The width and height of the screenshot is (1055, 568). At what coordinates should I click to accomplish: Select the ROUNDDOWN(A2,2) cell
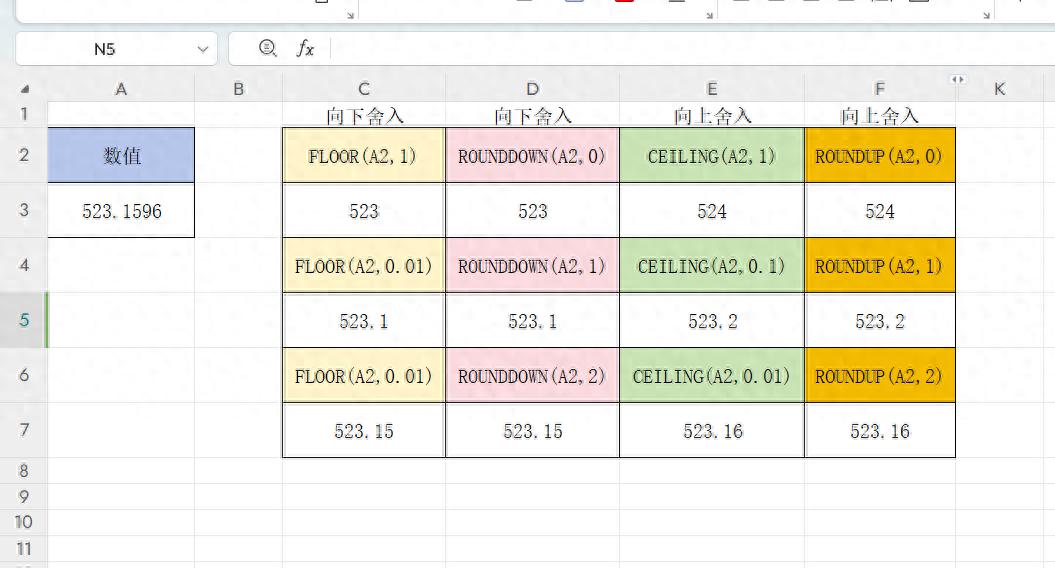pyautogui.click(x=532, y=375)
